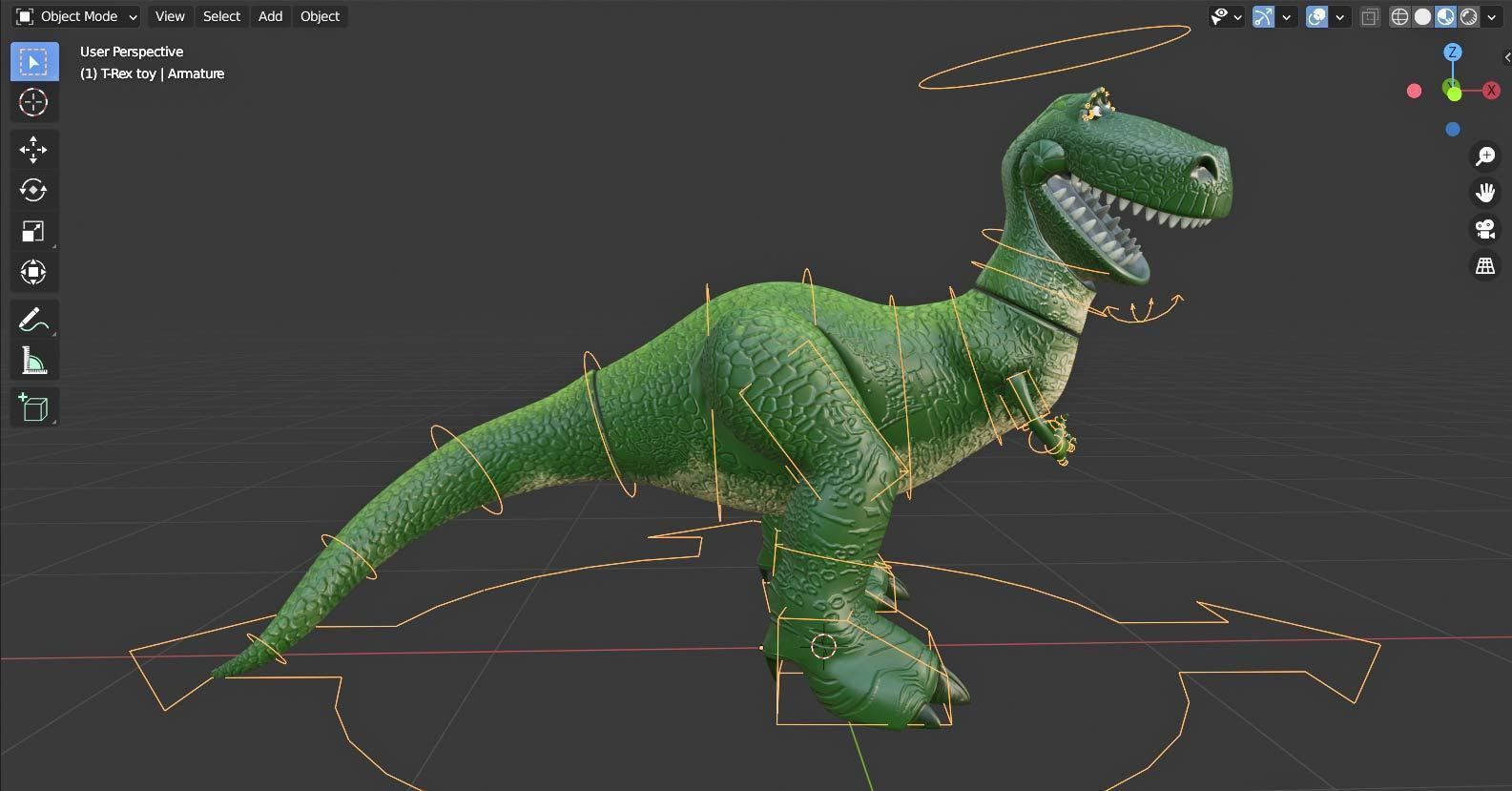This screenshot has height=791, width=1512.
Task: Enable the combined Transform tool
Action: 34,272
